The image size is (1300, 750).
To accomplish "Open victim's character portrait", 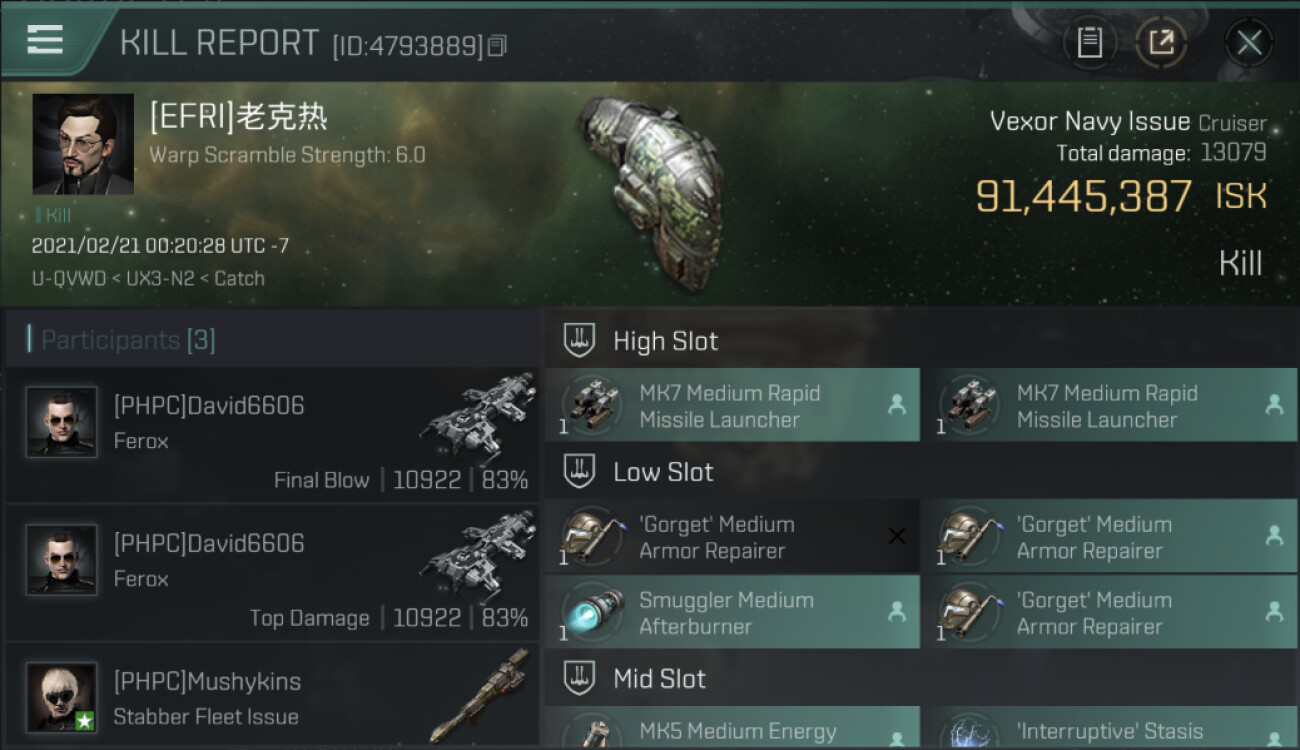I will click(x=83, y=144).
